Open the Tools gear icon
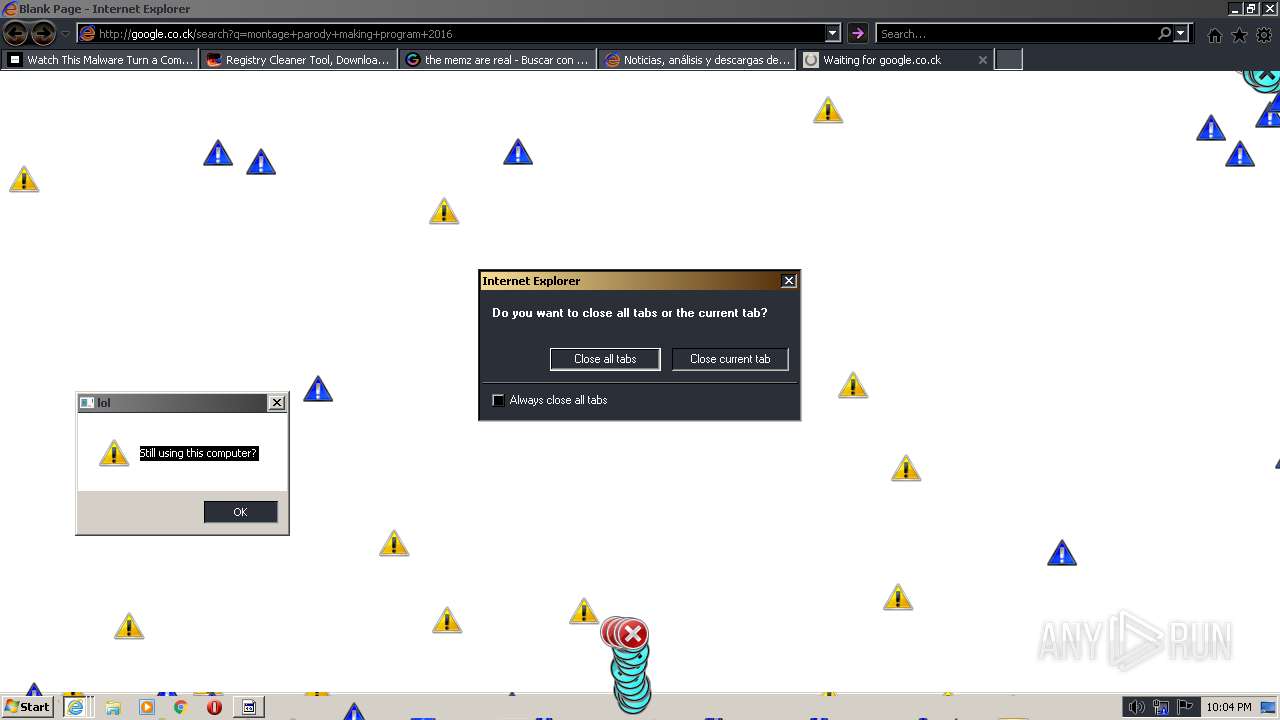The height and width of the screenshot is (720, 1280). 1264,35
